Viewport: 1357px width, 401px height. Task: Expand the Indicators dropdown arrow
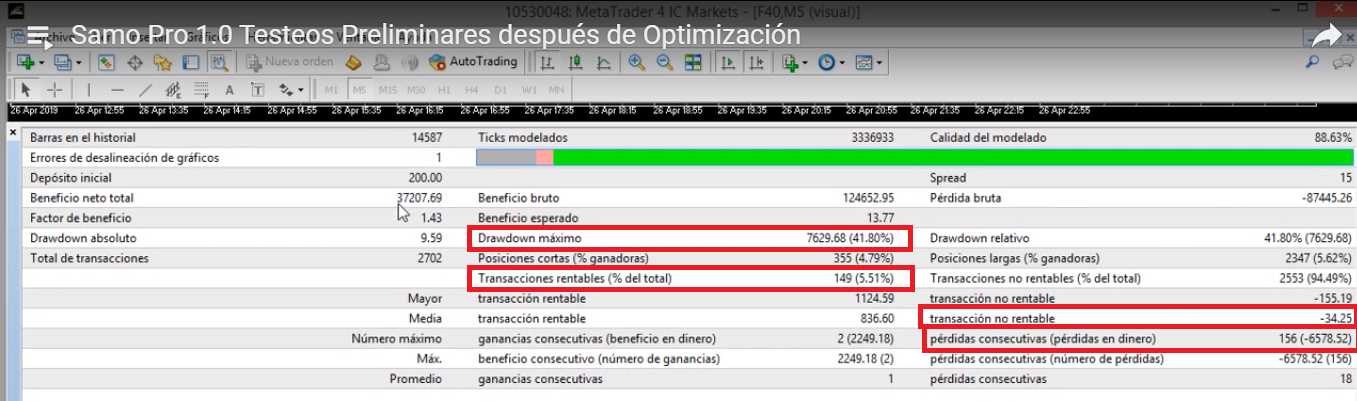[805, 62]
